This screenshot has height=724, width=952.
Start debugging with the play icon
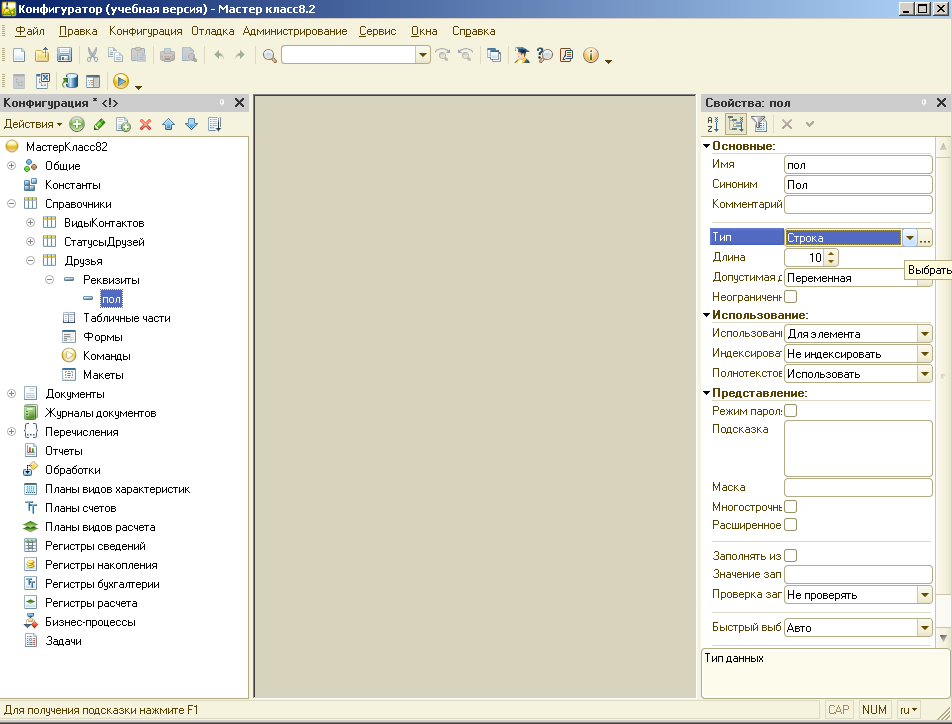tap(121, 81)
